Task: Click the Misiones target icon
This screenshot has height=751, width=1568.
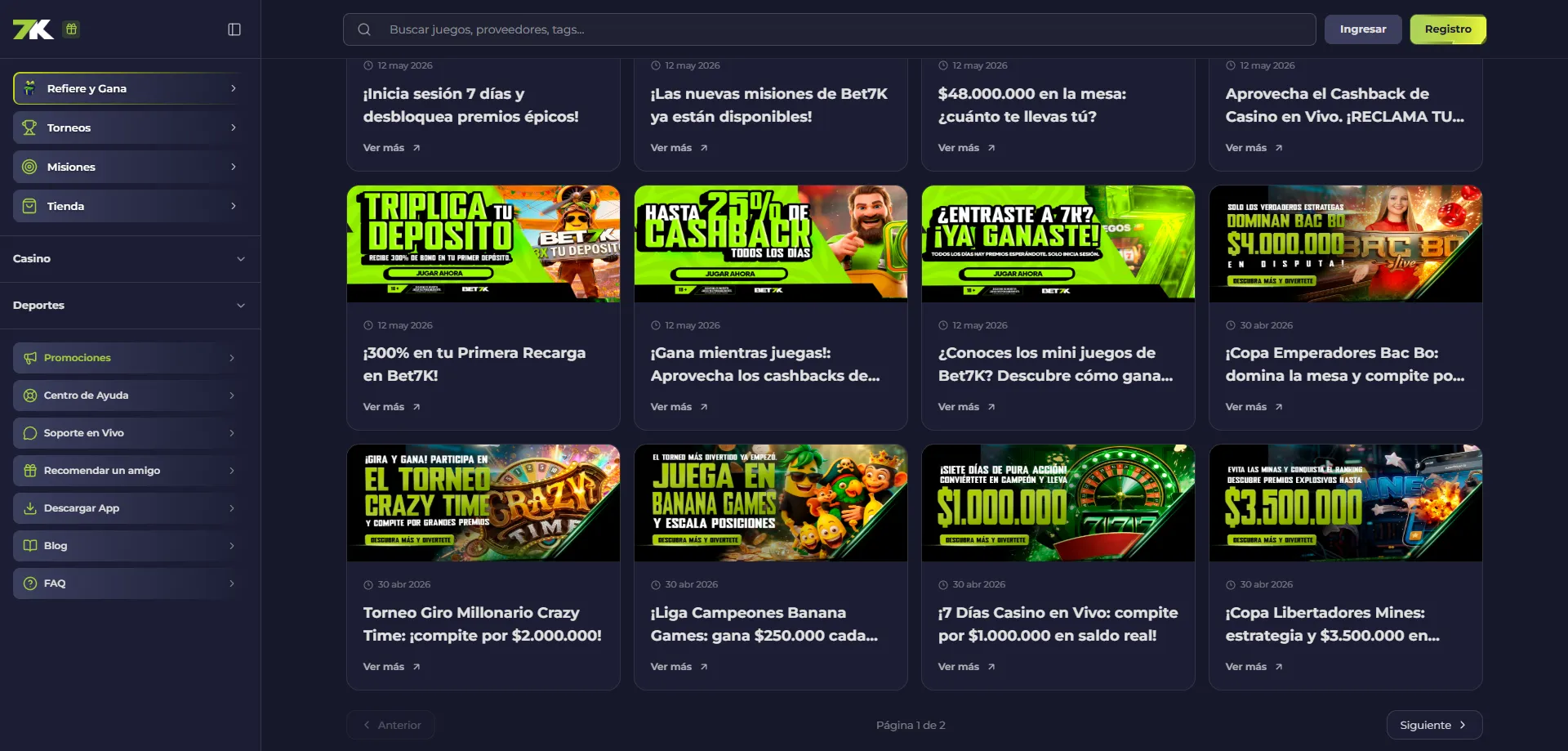Action: pos(29,167)
